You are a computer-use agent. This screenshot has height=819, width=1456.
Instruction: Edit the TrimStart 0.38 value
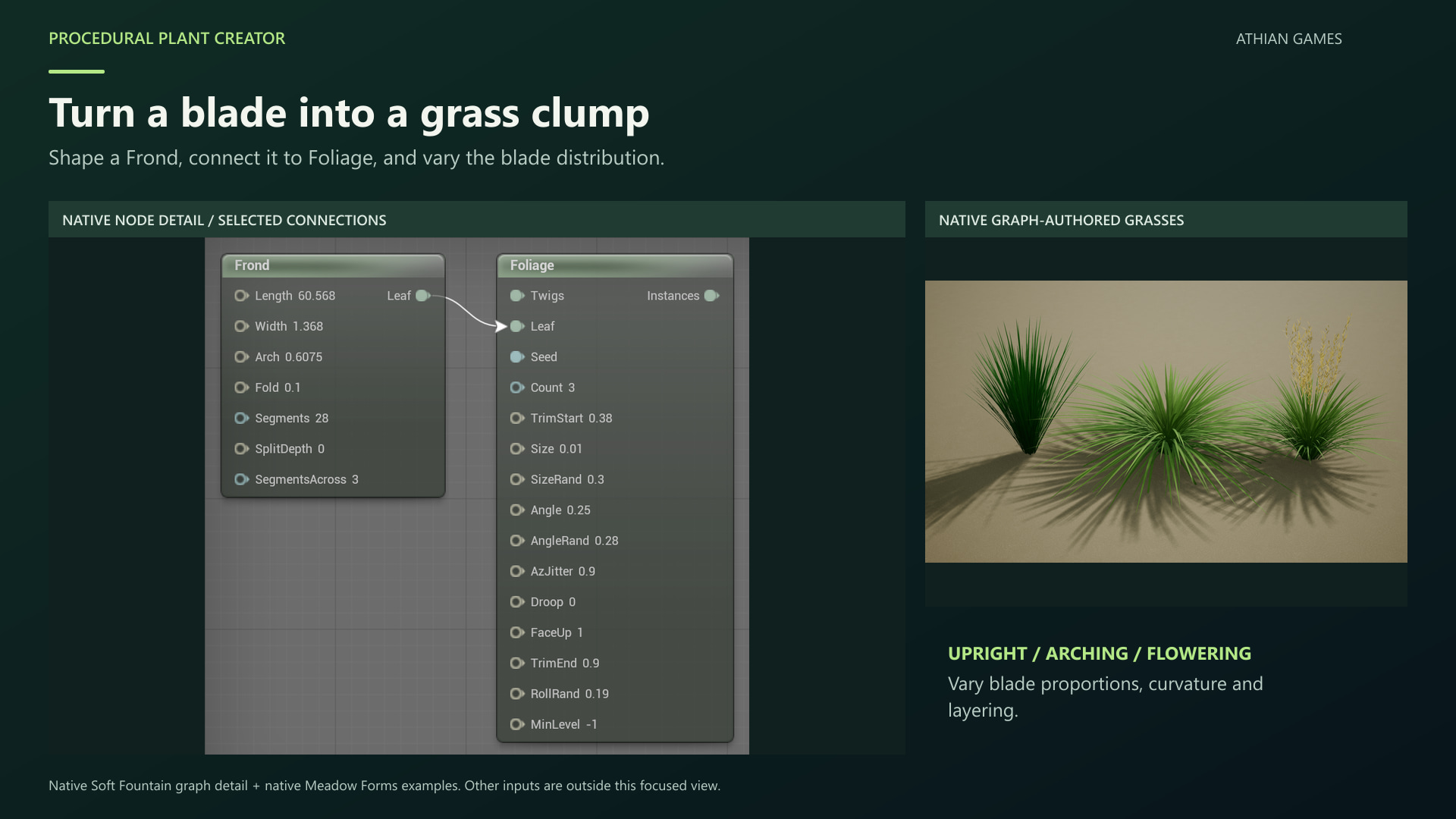[x=571, y=418]
